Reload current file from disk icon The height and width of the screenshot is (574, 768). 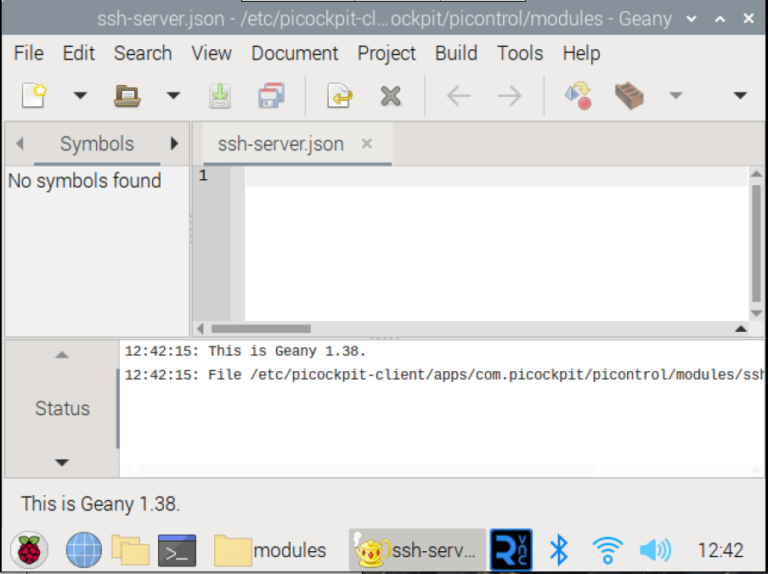click(x=339, y=95)
